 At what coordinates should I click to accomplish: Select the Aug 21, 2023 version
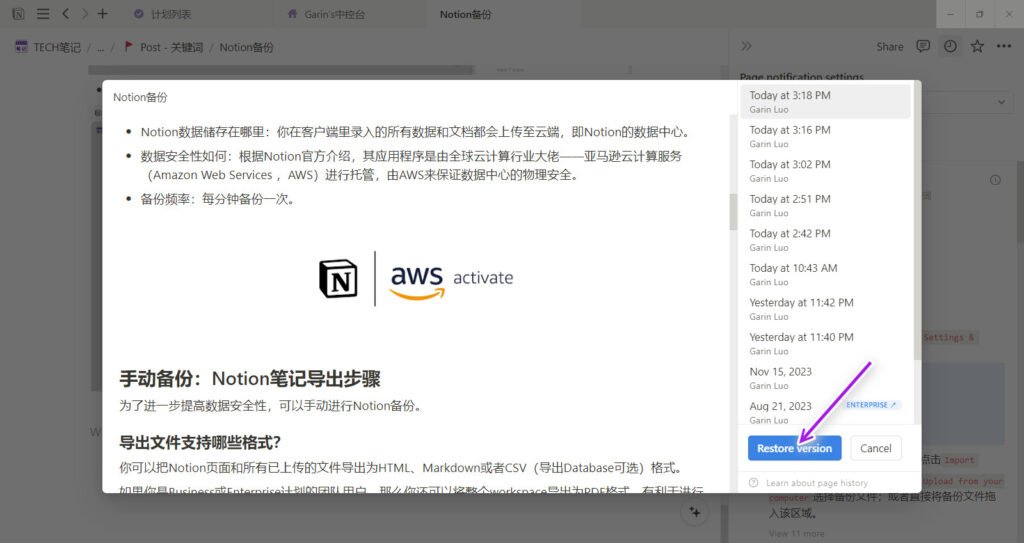(x=825, y=412)
